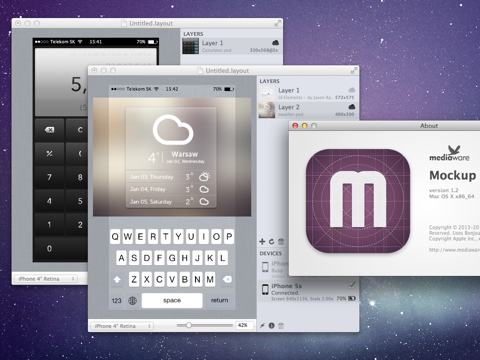Image resolution: width=480 pixels, height=360 pixels.
Task: Open the mediaware website link
Action: pos(454,250)
